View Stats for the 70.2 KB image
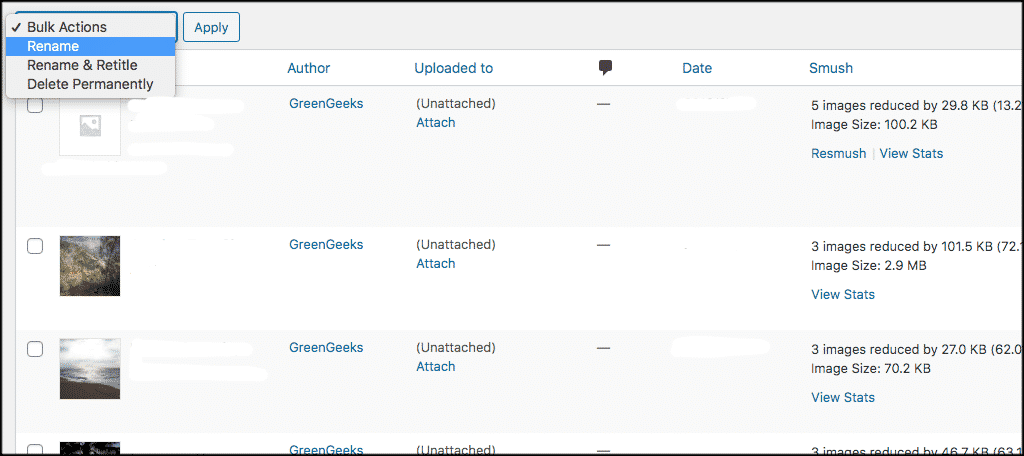The height and width of the screenshot is (456, 1024). pyautogui.click(x=842, y=397)
